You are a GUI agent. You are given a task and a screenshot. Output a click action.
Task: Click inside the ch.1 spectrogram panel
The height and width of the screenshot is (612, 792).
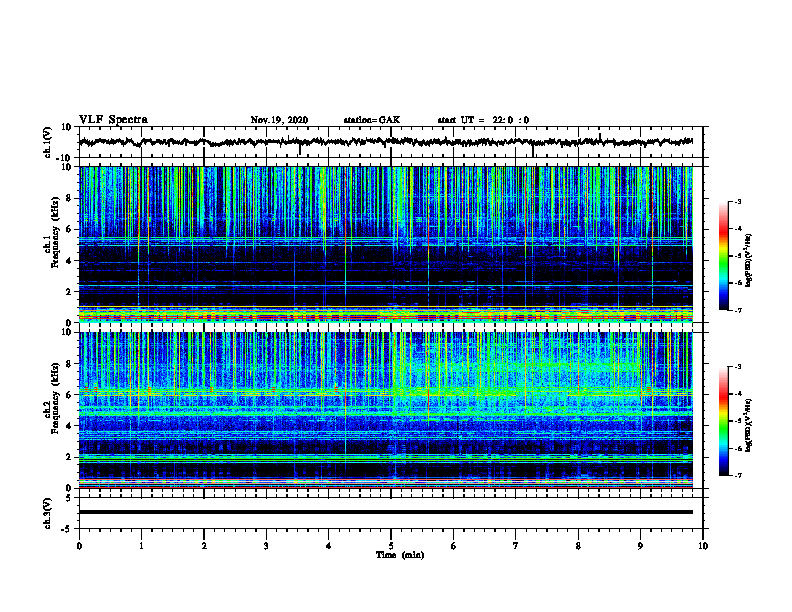click(391, 244)
